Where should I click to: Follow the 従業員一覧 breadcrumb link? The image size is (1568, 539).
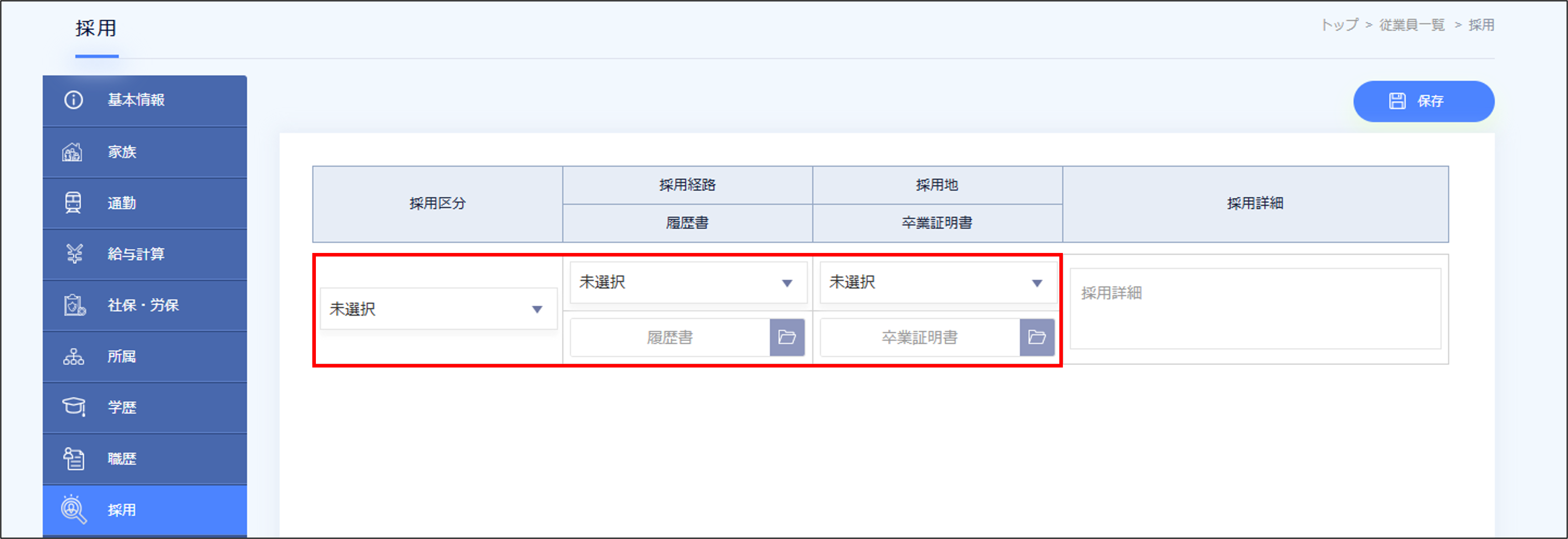[1411, 25]
